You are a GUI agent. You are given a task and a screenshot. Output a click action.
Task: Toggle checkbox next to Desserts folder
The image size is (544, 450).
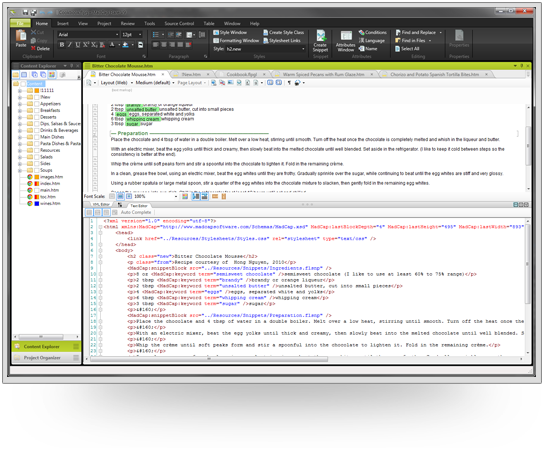coord(36,117)
